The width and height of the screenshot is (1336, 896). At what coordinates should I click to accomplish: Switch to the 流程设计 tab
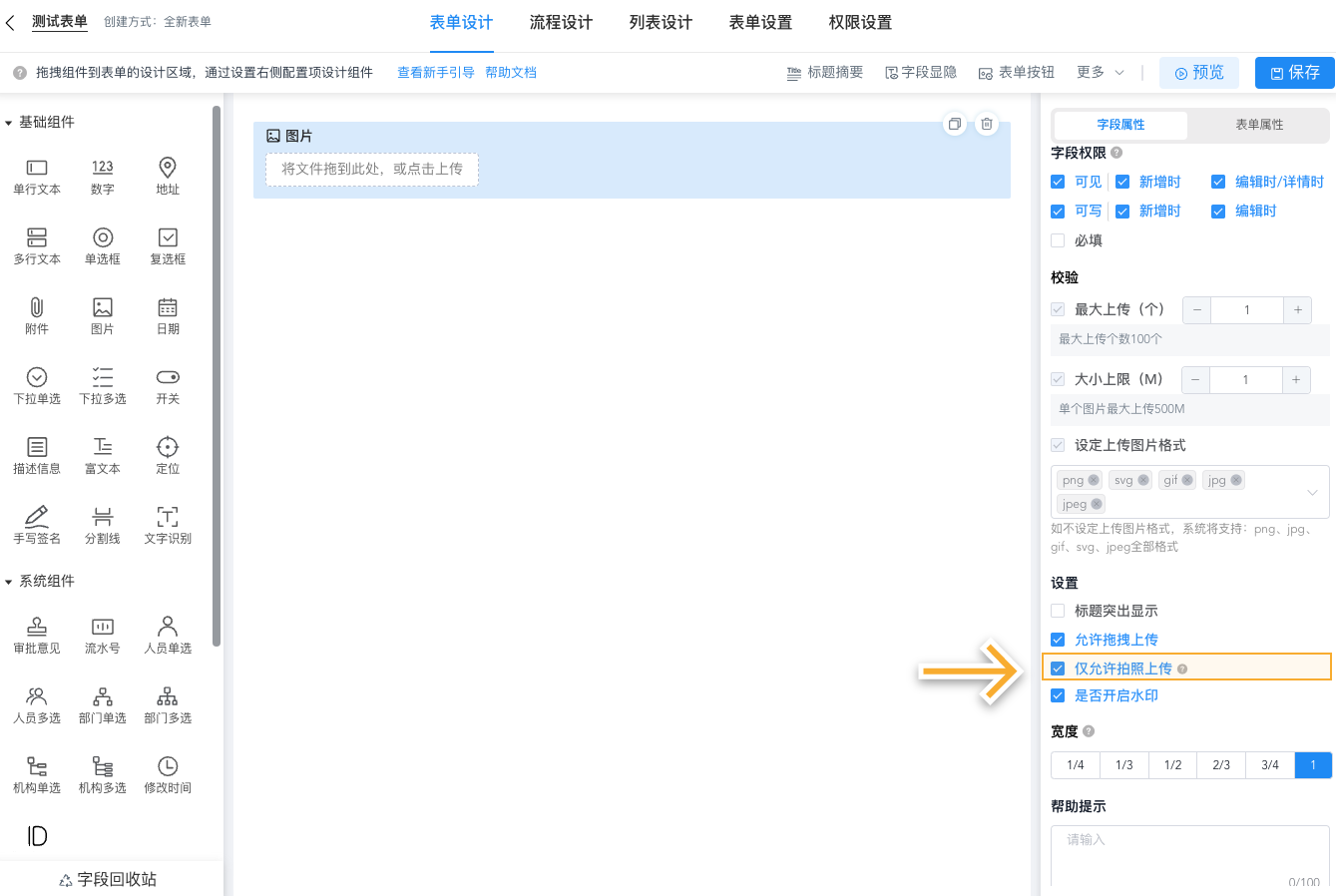[x=560, y=22]
